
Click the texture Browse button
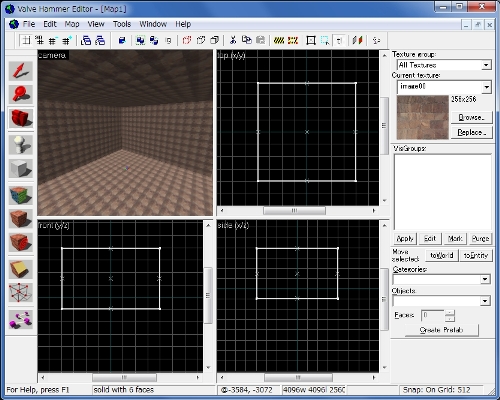pyautogui.click(x=471, y=117)
